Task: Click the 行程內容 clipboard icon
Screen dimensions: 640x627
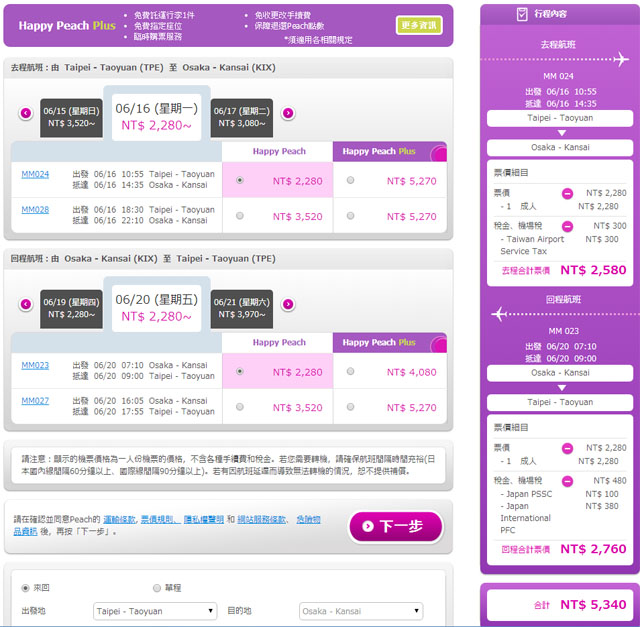Action: (522, 14)
